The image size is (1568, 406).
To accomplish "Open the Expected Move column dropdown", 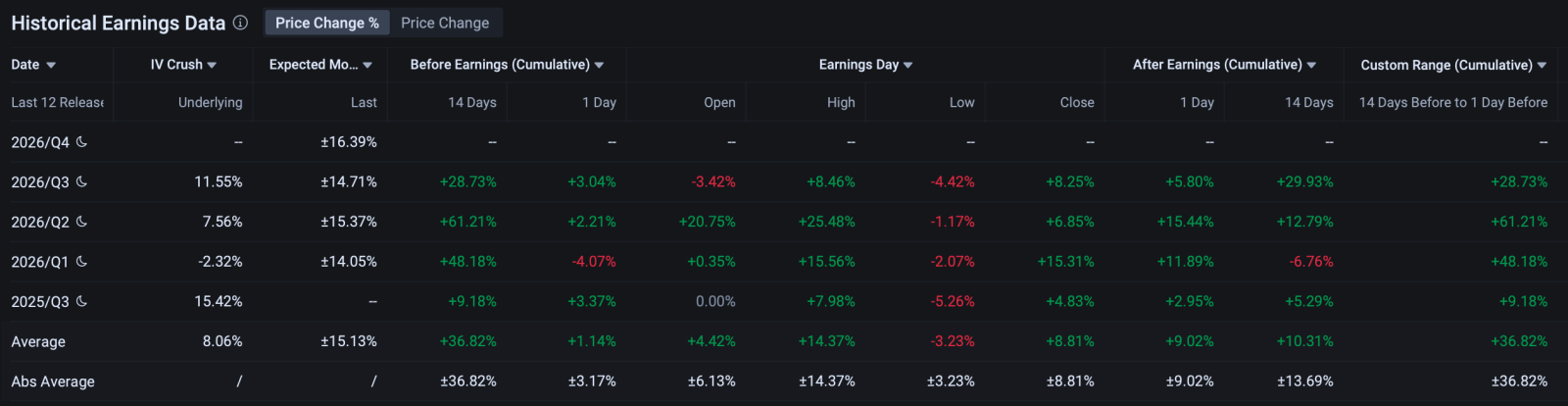I will click(367, 65).
